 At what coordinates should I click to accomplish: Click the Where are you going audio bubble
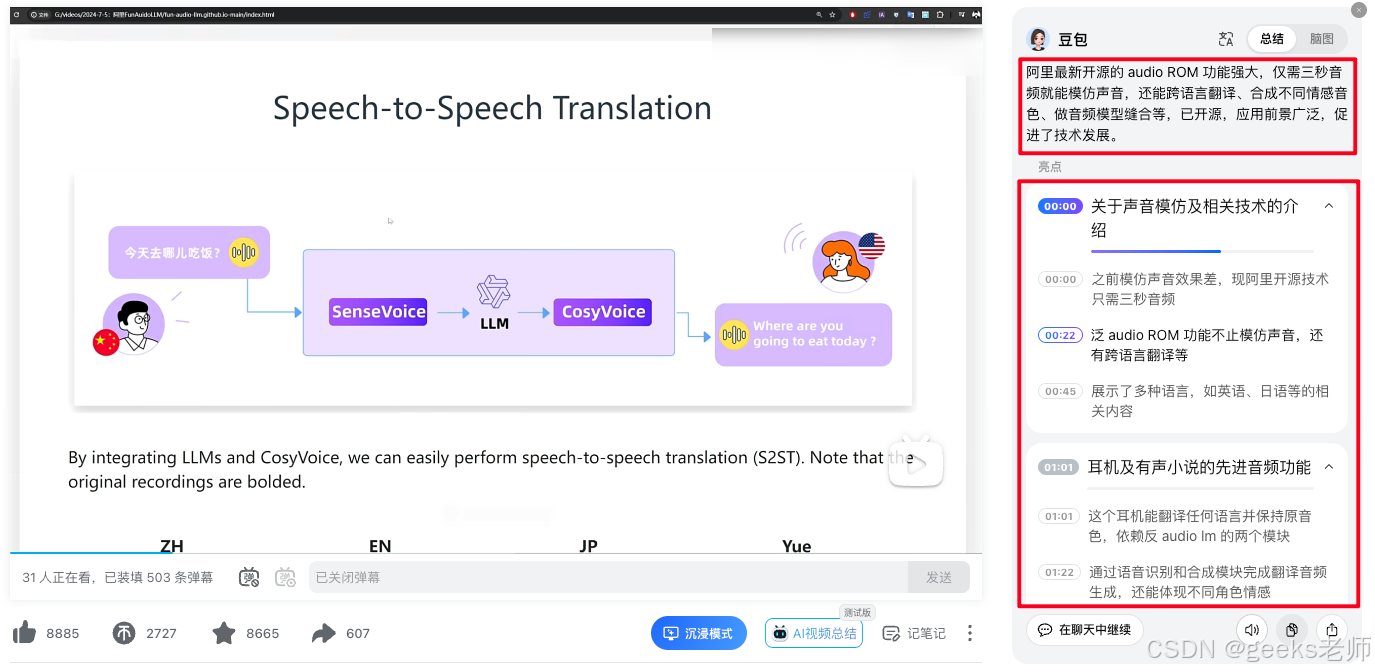coord(803,334)
